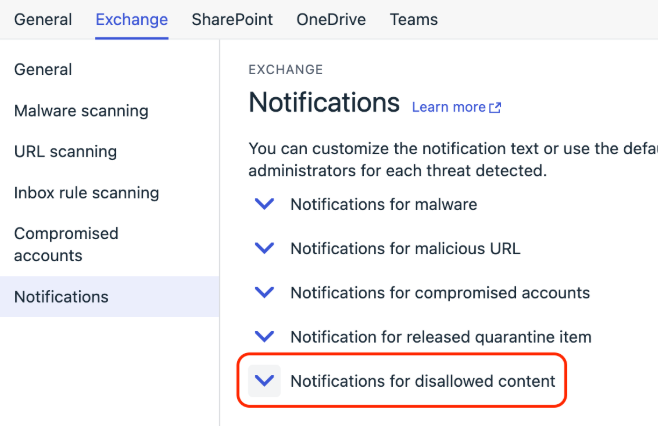Click the Notifications for malicious URL label

click(405, 248)
